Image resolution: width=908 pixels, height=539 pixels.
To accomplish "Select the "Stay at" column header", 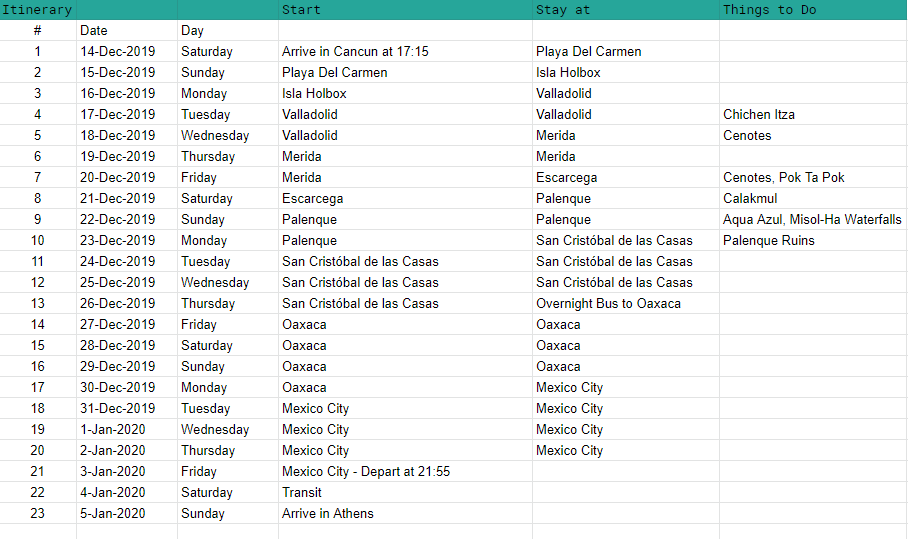I will click(562, 10).
